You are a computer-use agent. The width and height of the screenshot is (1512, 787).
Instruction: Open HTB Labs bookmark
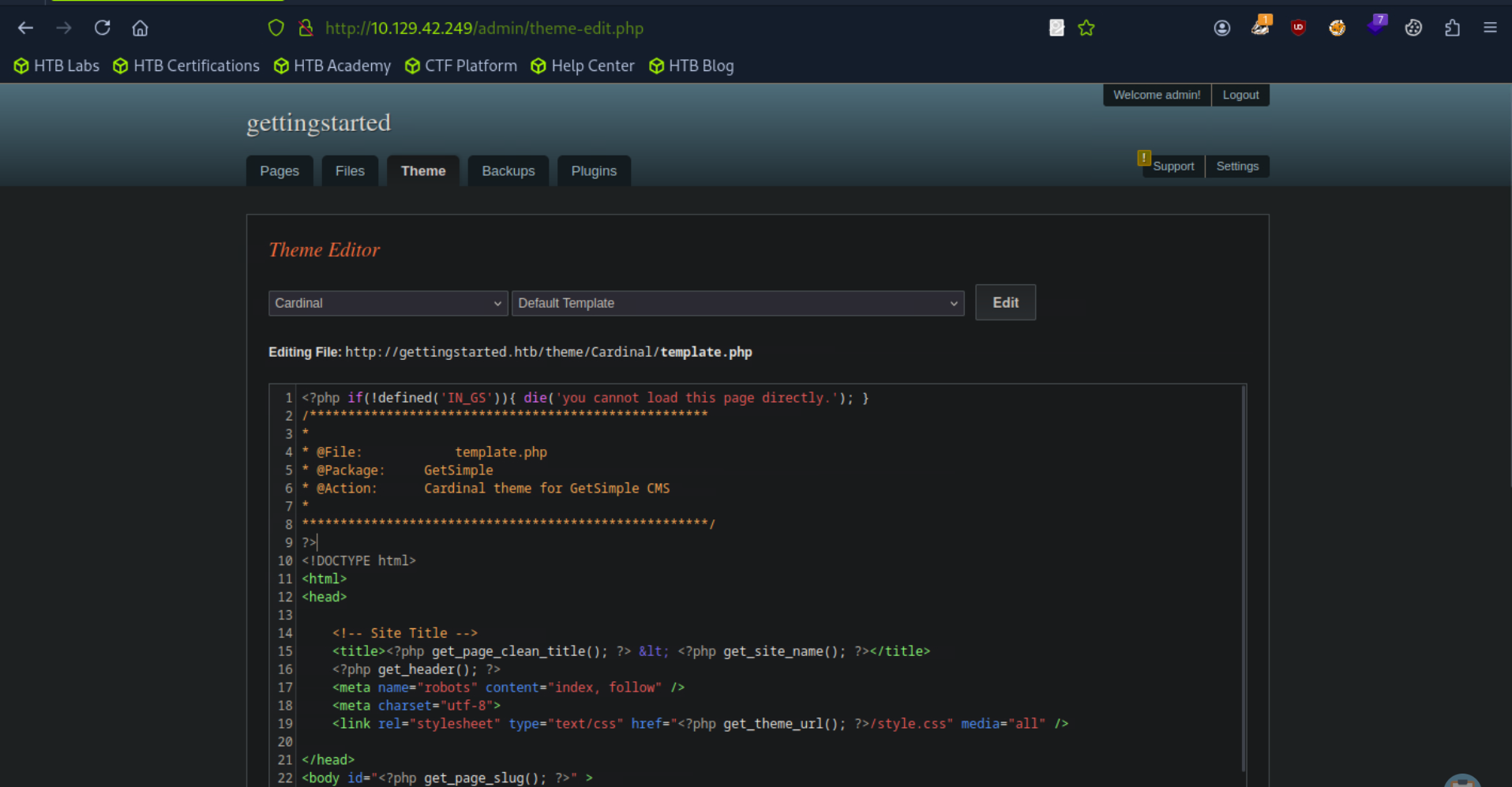coord(57,66)
